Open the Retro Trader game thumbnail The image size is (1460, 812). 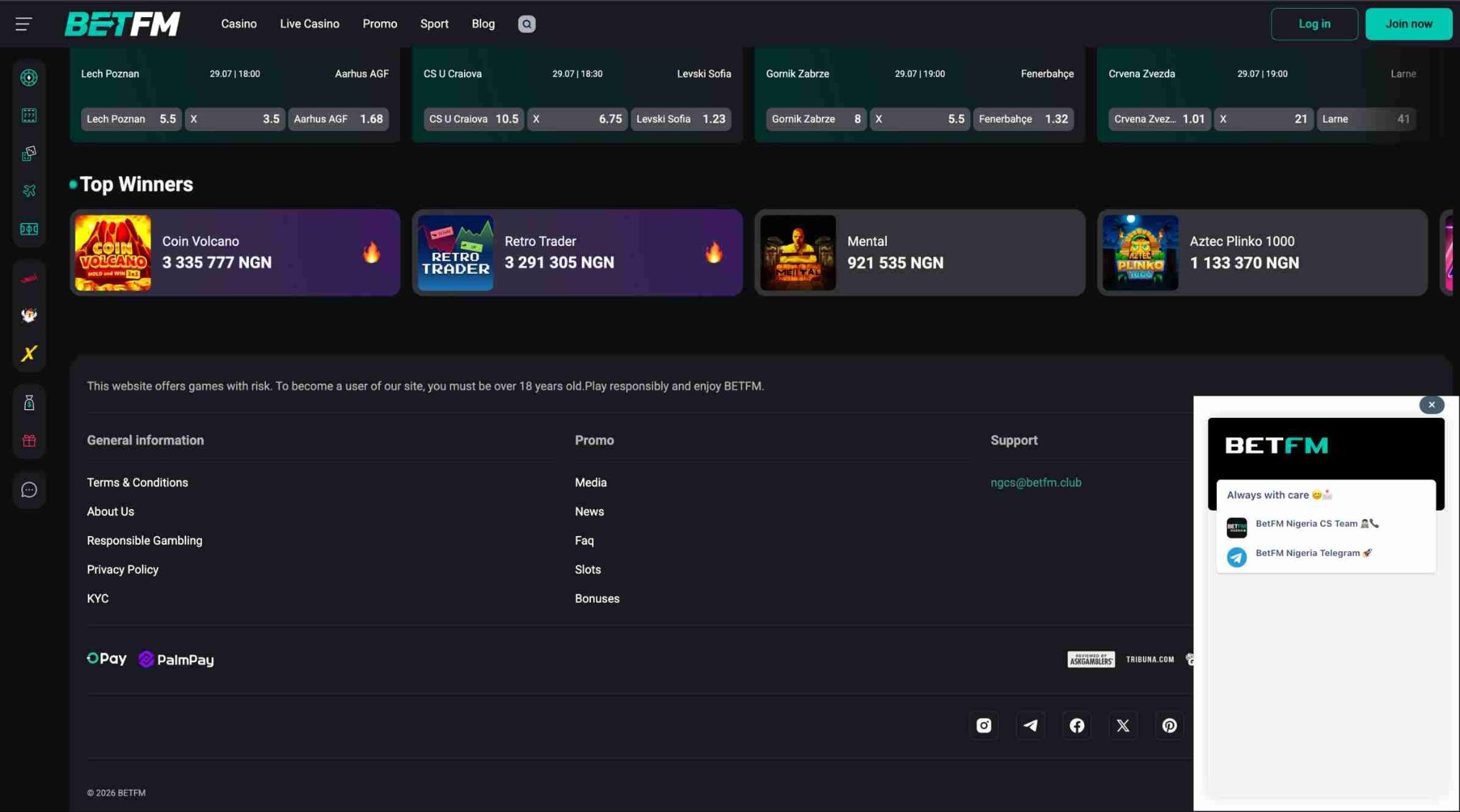coord(456,253)
